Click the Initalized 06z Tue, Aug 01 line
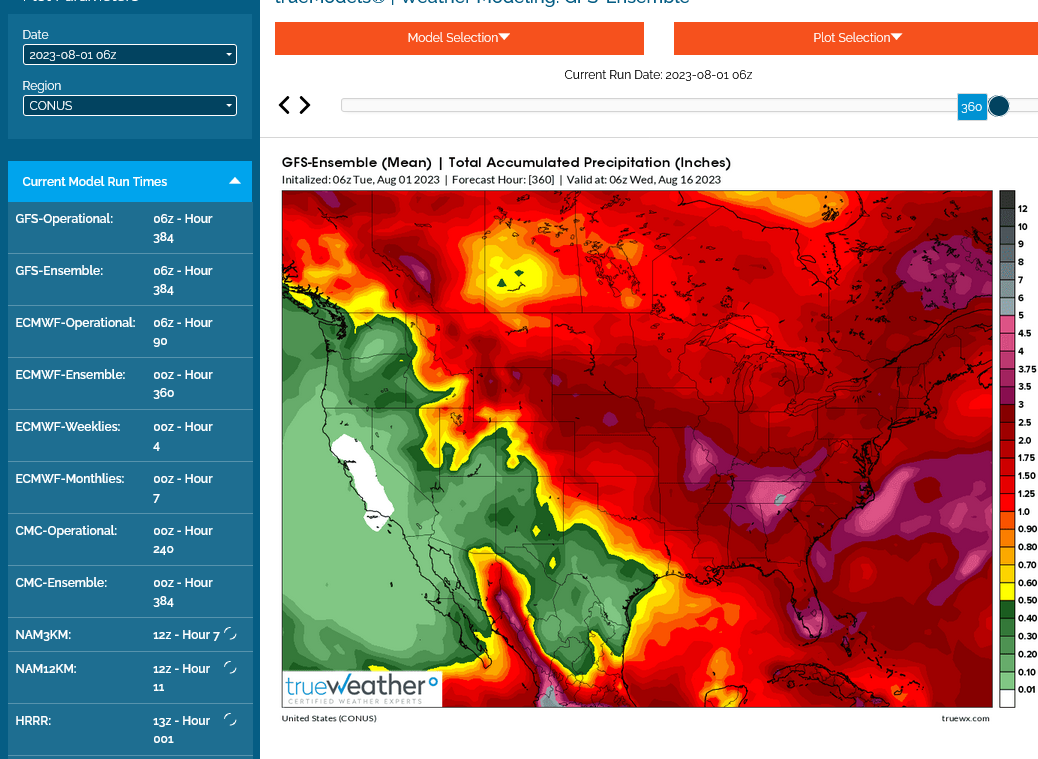The width and height of the screenshot is (1038, 759). coord(501,180)
